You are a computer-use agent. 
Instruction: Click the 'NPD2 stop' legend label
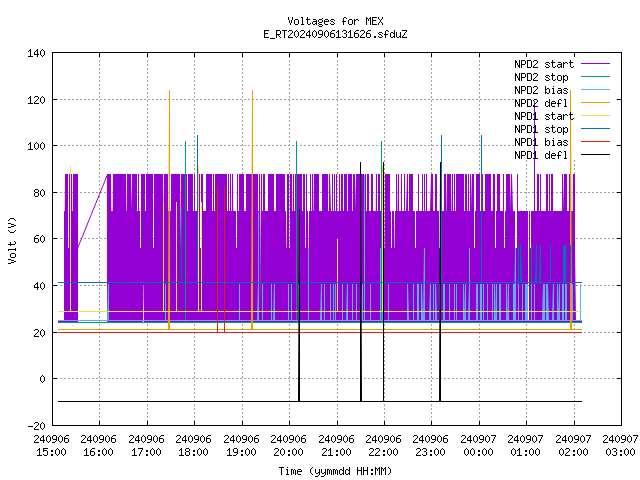[x=541, y=77]
